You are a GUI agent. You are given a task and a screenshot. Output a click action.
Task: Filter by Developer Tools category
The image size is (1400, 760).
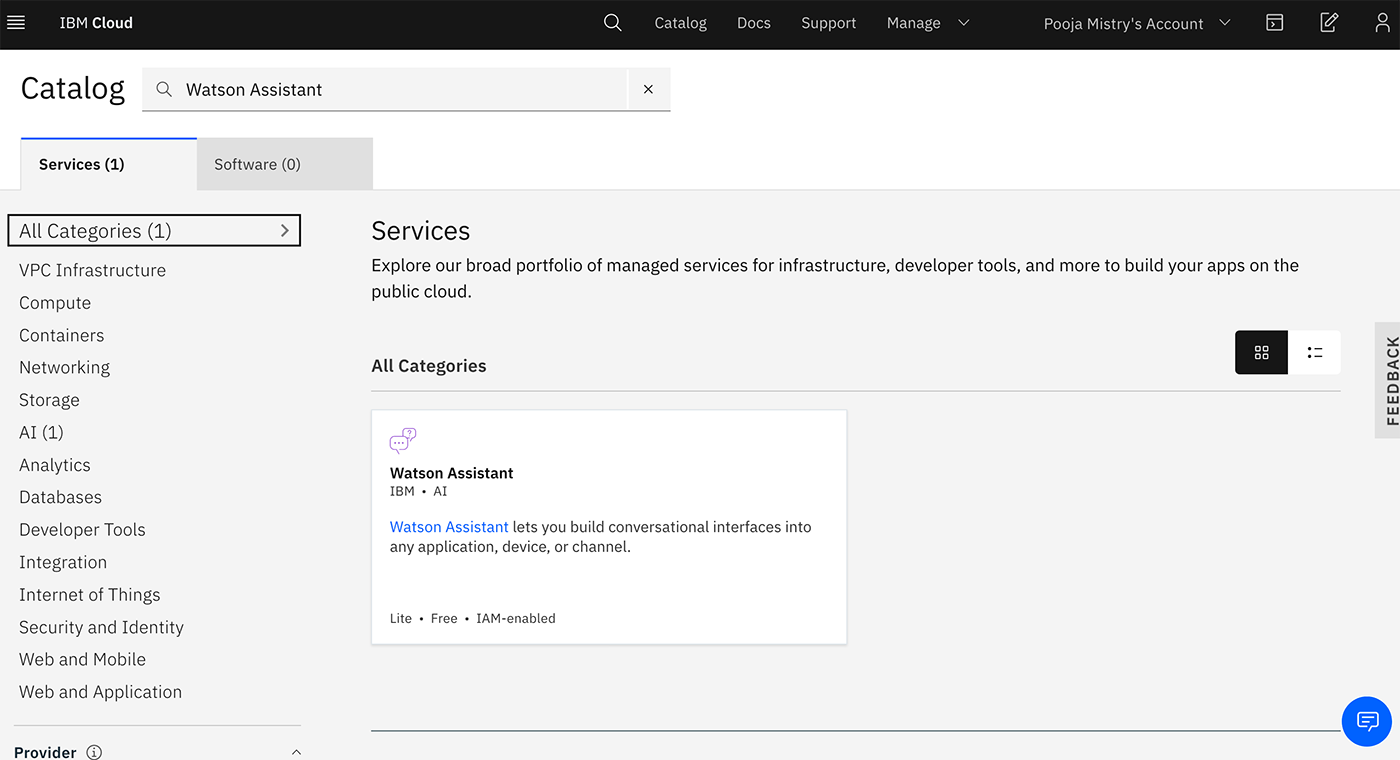coord(82,530)
